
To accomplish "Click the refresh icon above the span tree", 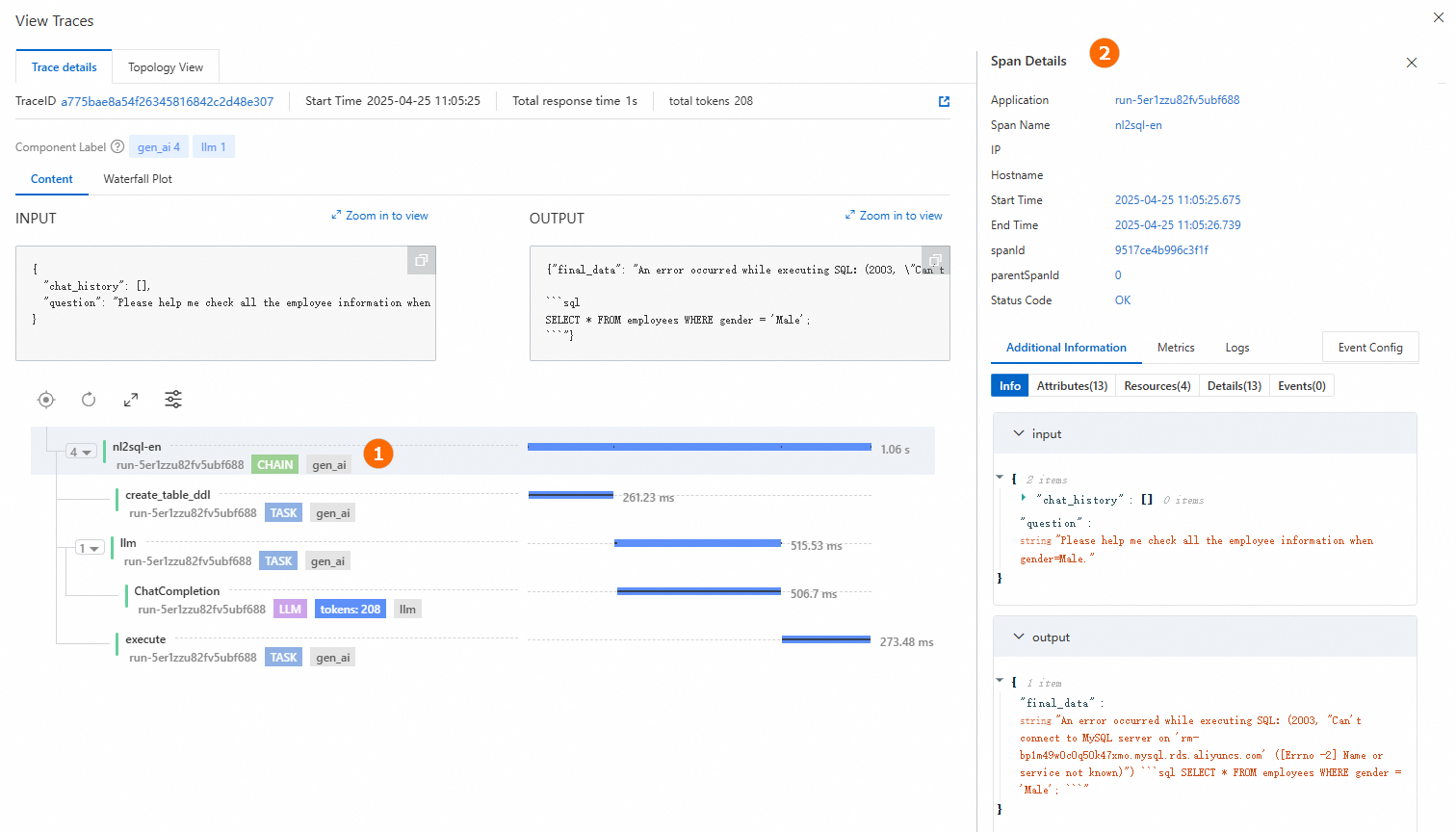I will [89, 400].
